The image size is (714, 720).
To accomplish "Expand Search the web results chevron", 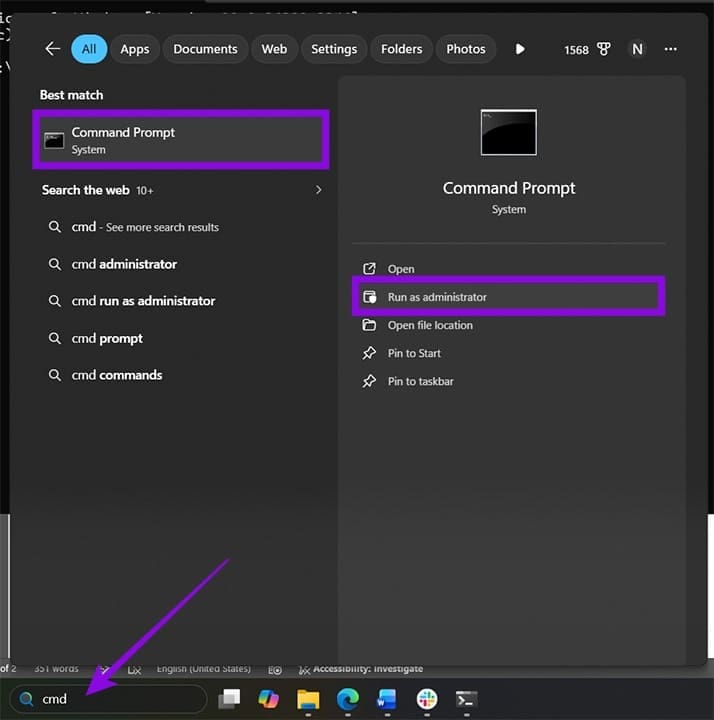I will click(318, 190).
